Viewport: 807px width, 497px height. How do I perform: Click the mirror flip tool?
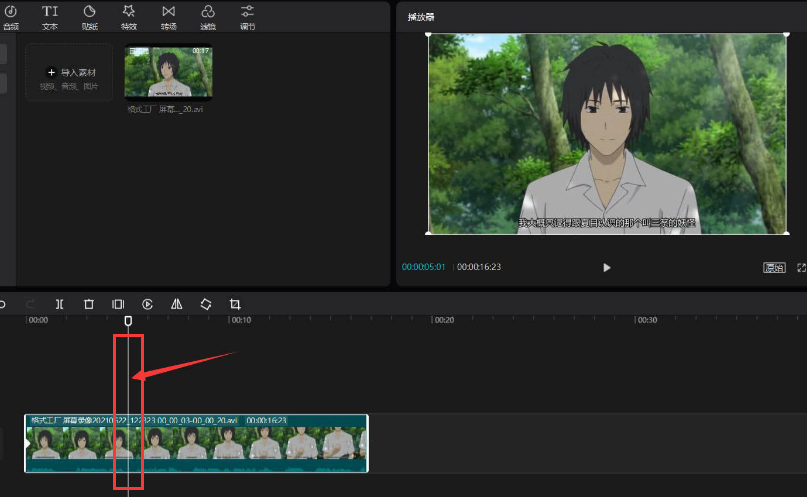176,304
